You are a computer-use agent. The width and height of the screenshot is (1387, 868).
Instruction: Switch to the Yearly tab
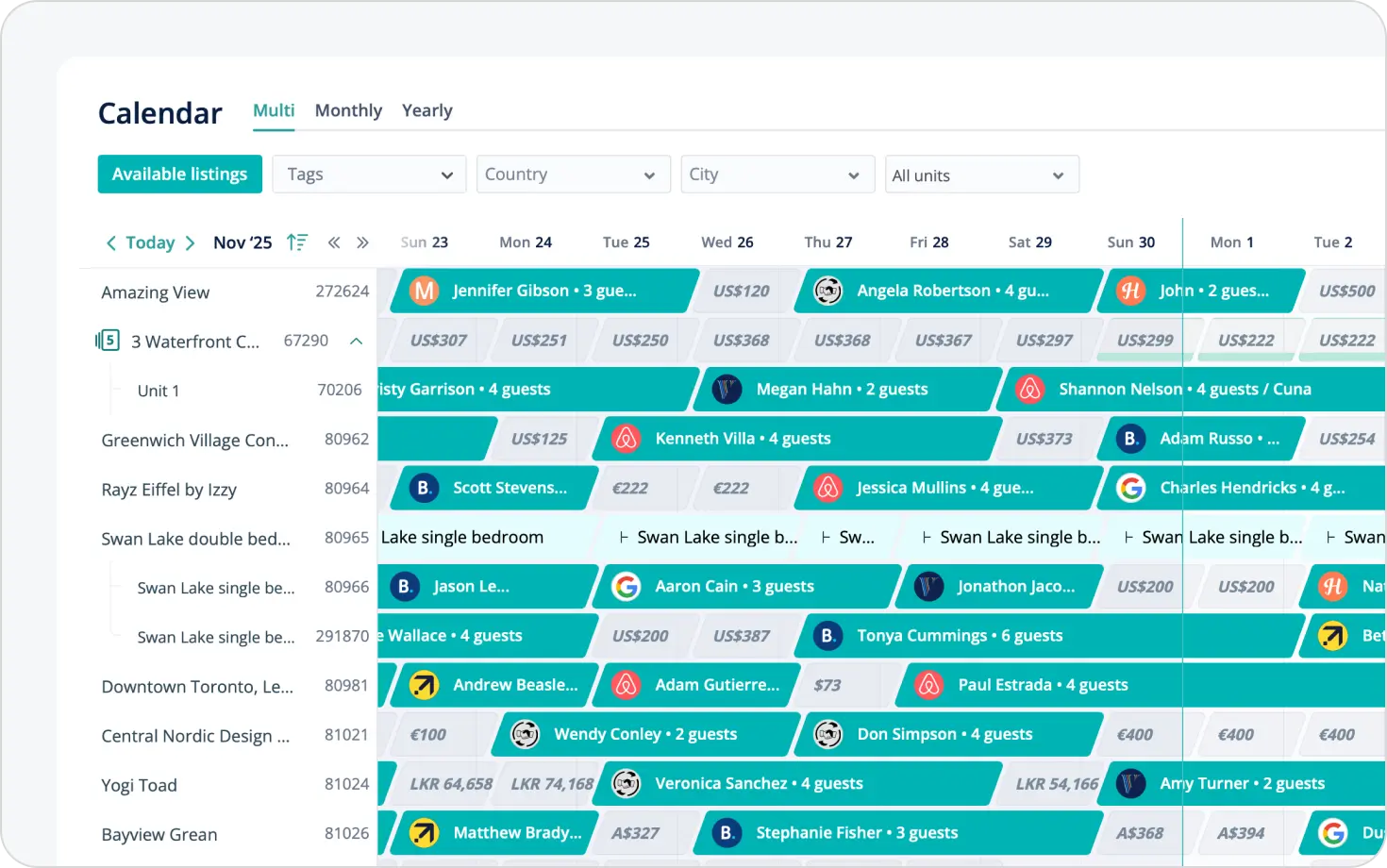point(426,110)
